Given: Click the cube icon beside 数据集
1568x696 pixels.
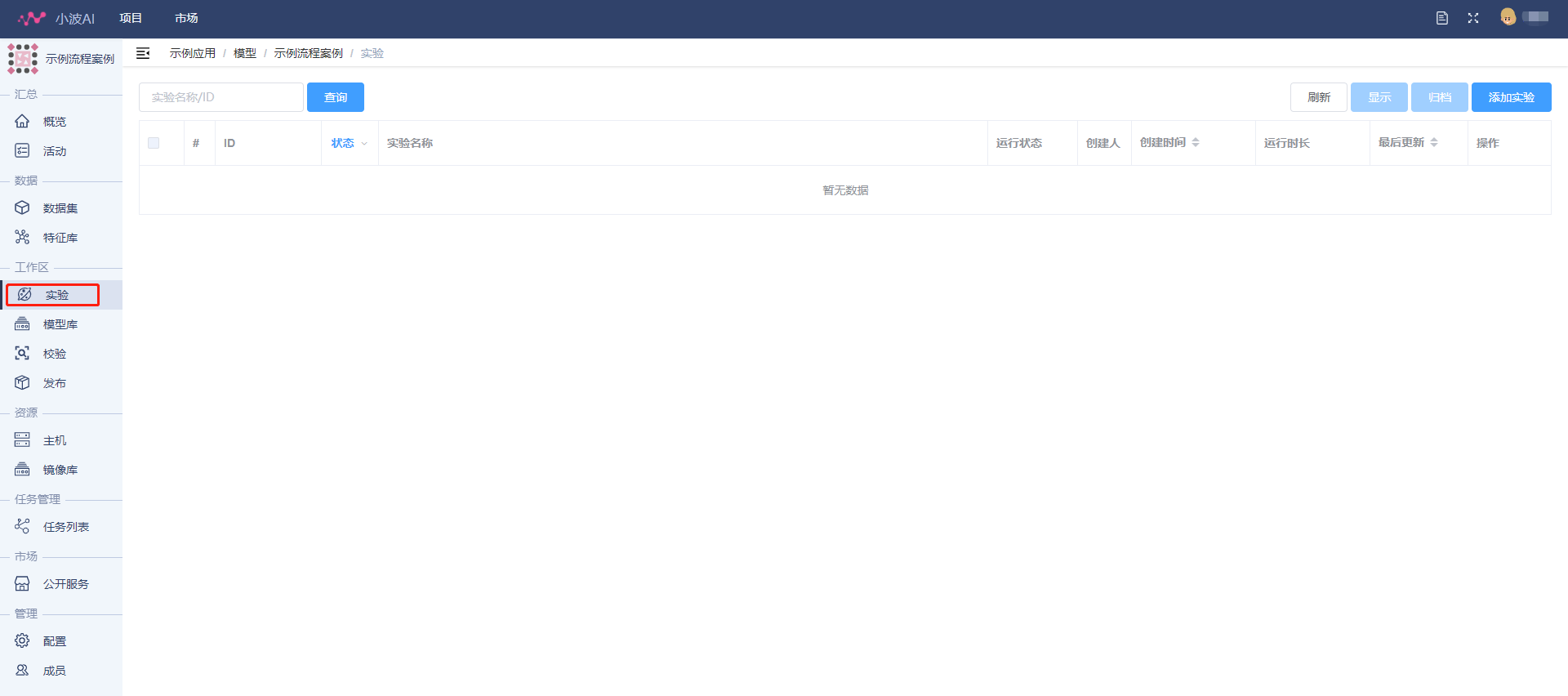Looking at the screenshot, I should [22, 207].
